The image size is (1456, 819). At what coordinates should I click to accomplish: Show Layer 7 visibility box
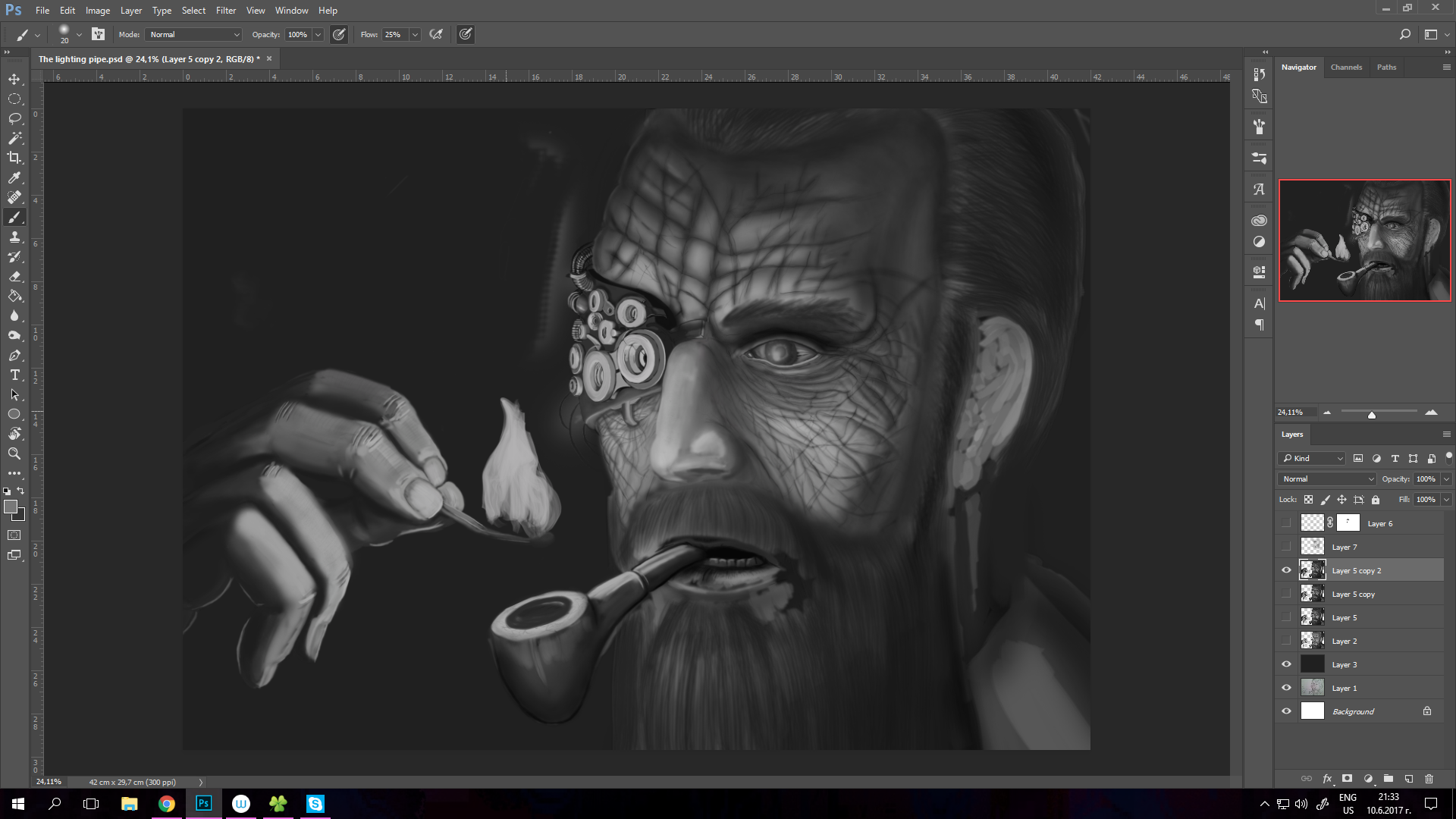click(x=1286, y=547)
